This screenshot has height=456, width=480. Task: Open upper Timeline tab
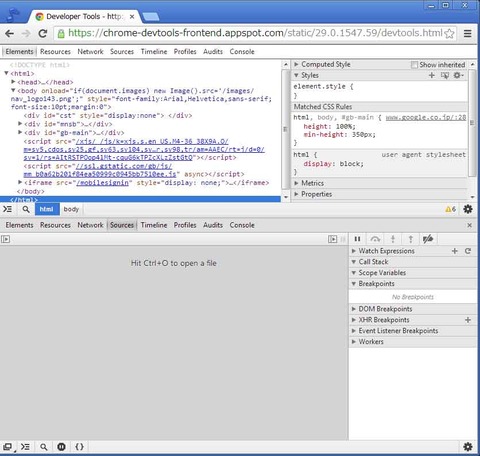[154, 52]
